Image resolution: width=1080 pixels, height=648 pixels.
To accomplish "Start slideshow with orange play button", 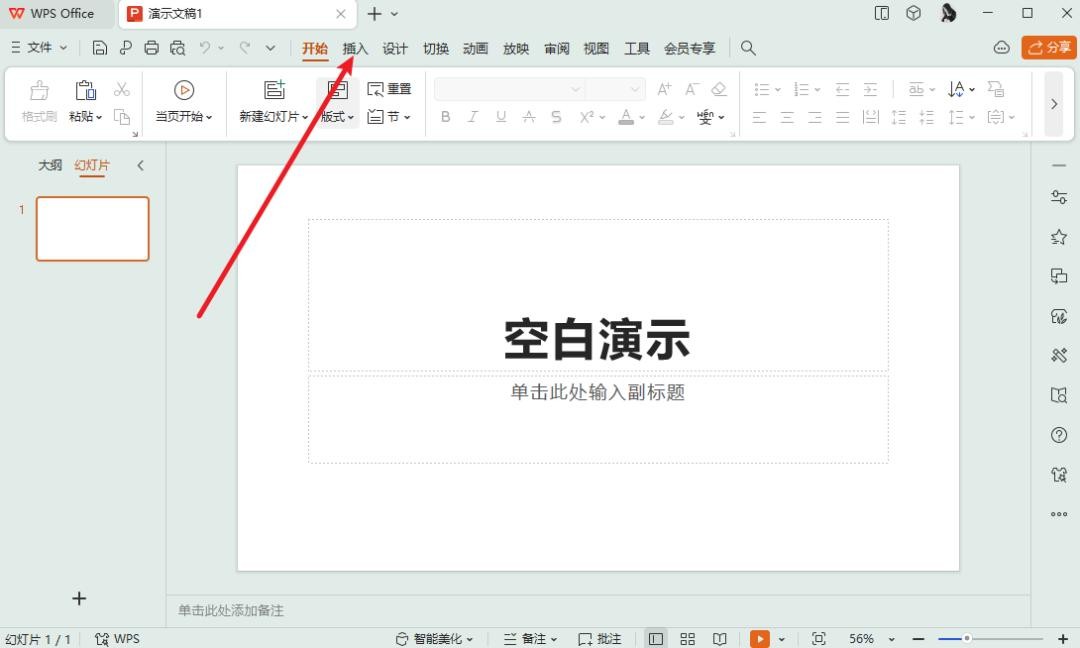I will pos(760,639).
